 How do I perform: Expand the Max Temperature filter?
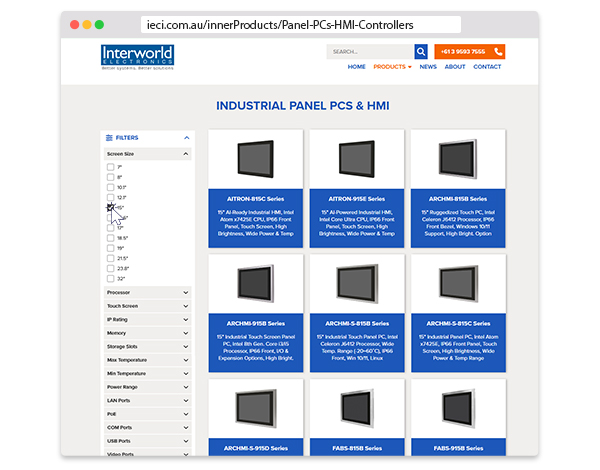[x=147, y=360]
